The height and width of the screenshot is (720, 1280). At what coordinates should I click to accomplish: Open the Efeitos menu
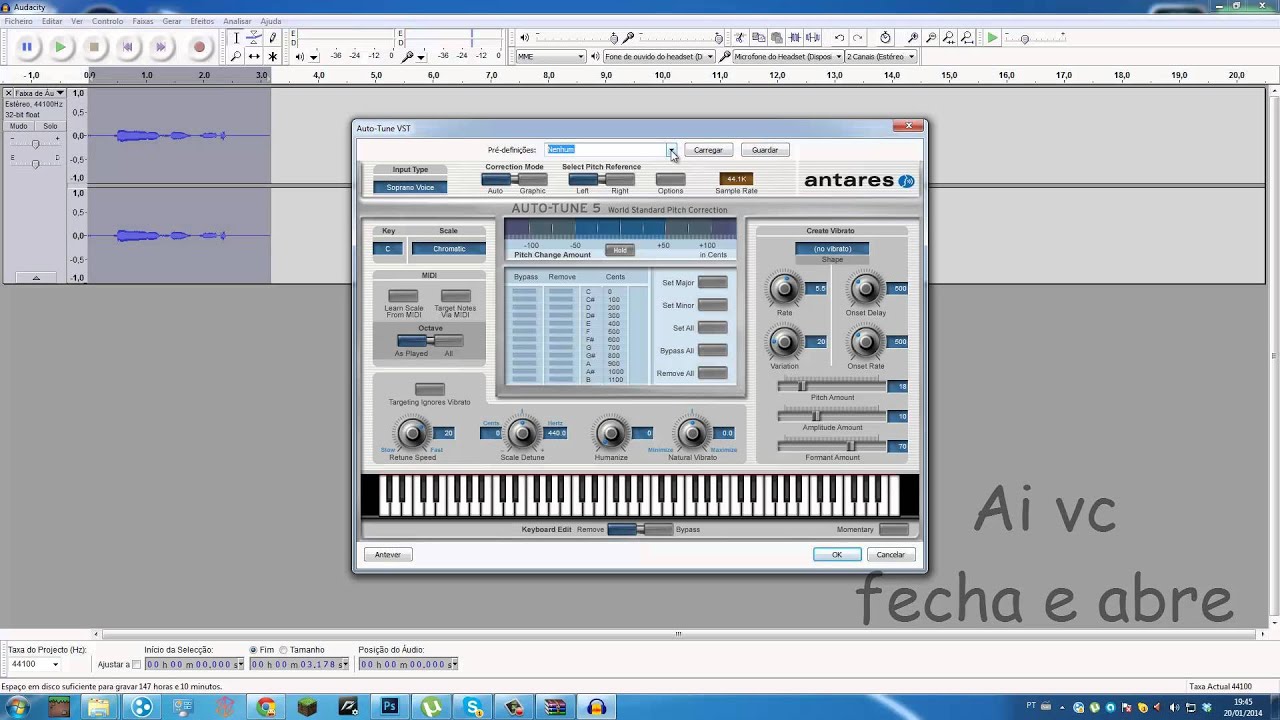pos(202,21)
